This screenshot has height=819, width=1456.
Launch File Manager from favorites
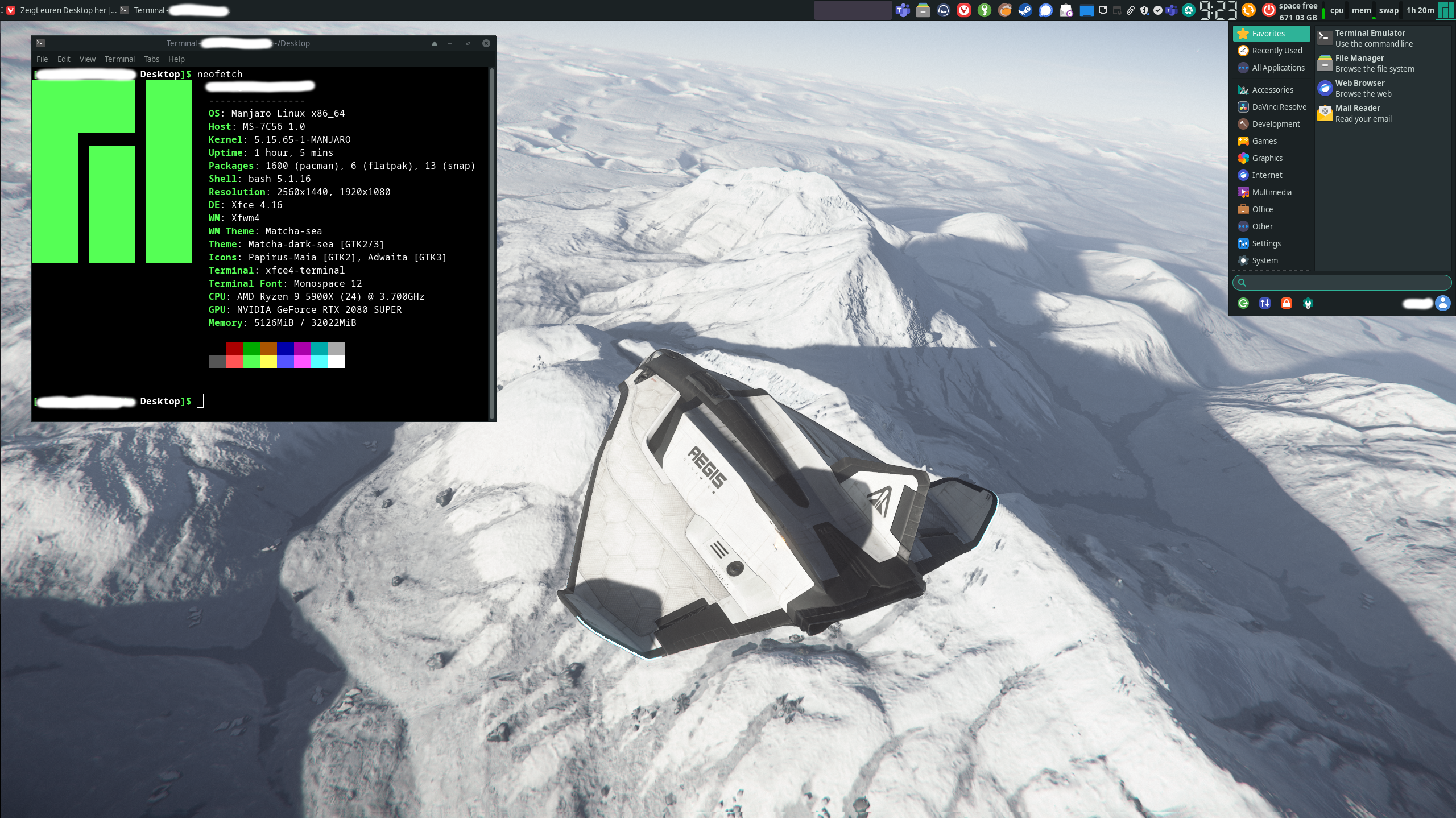point(1383,63)
